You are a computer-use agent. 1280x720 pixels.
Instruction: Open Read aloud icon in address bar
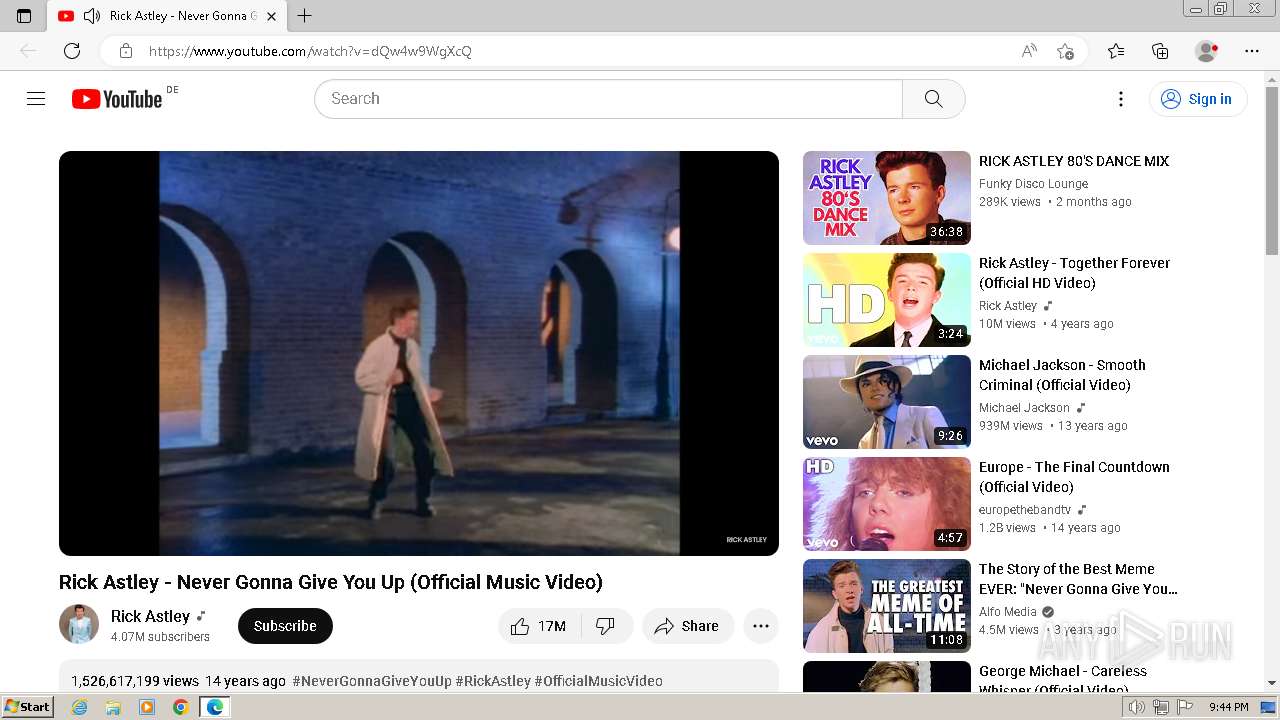1029,51
